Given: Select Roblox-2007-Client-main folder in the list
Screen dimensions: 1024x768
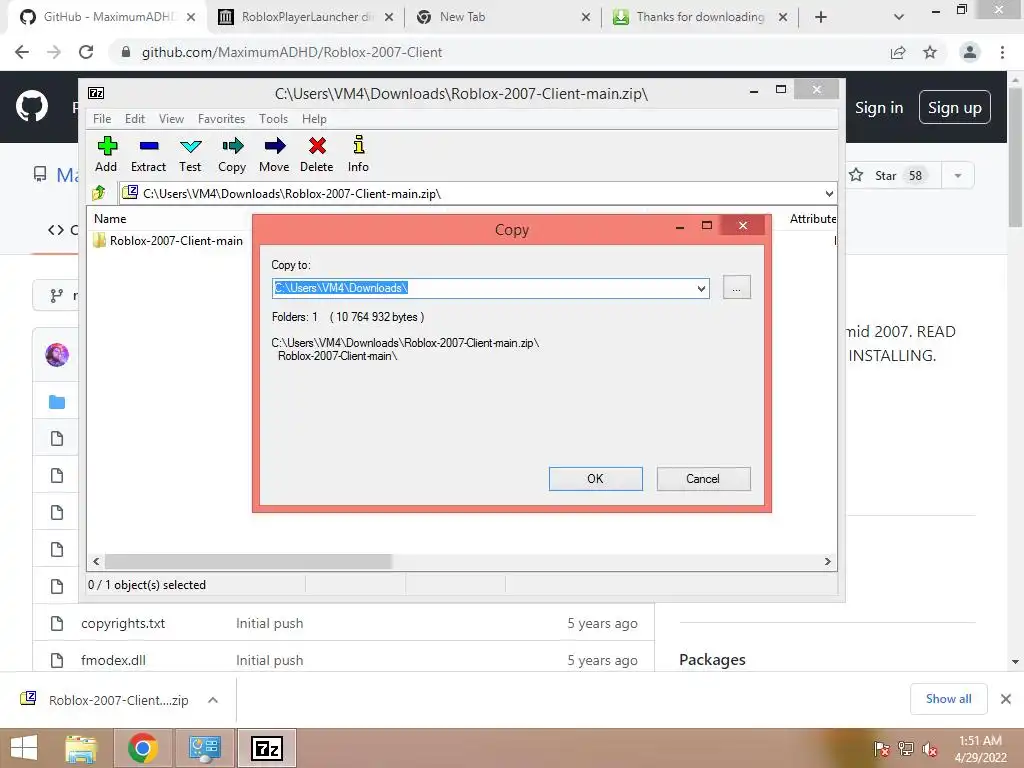Looking at the screenshot, I should (168, 240).
